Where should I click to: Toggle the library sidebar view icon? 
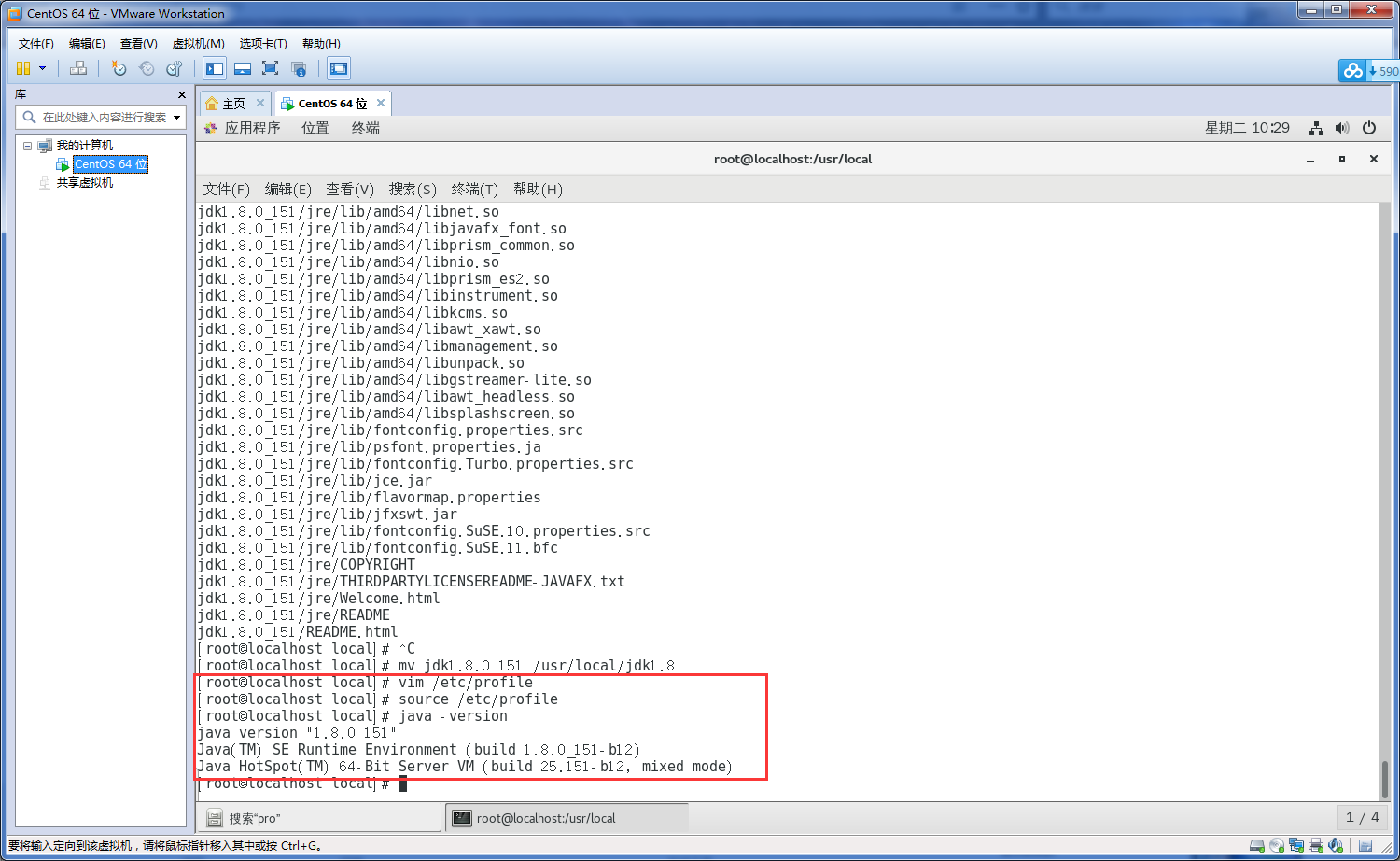(x=215, y=68)
